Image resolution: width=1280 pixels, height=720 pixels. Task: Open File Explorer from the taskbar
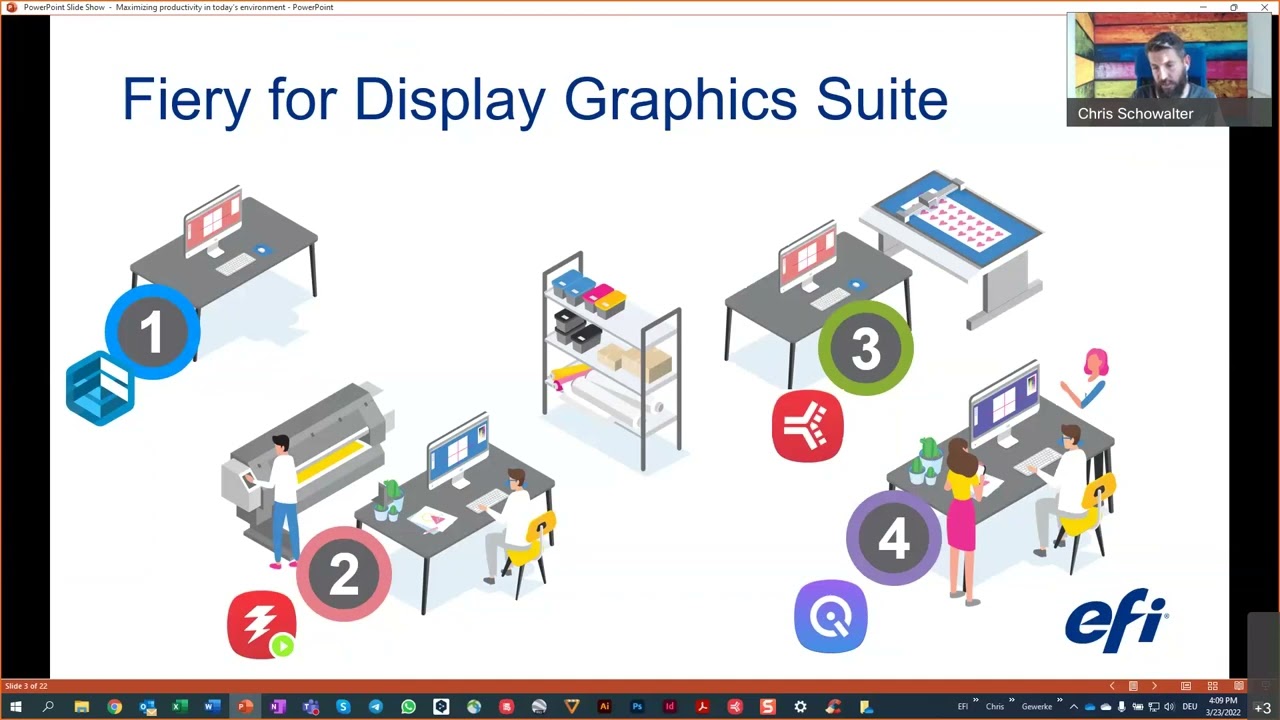pos(81,707)
